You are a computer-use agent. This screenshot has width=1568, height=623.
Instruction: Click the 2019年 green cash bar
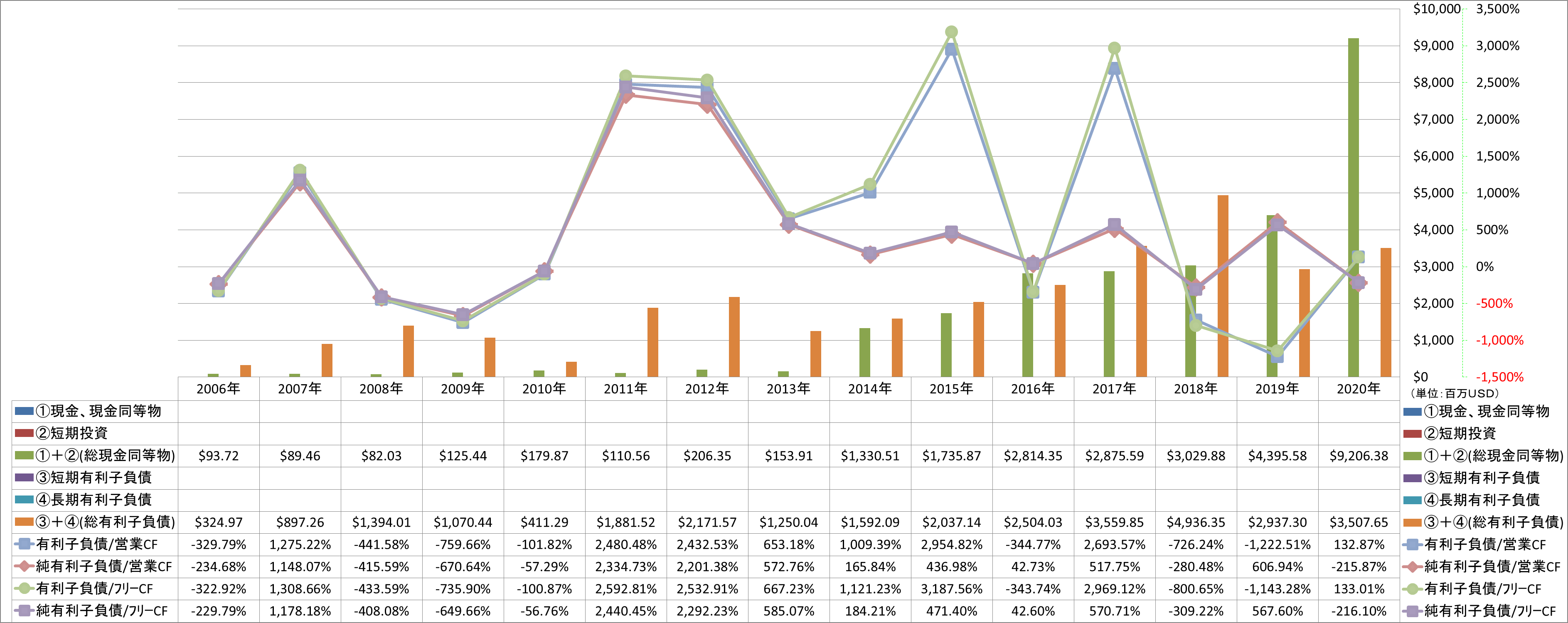click(1272, 296)
